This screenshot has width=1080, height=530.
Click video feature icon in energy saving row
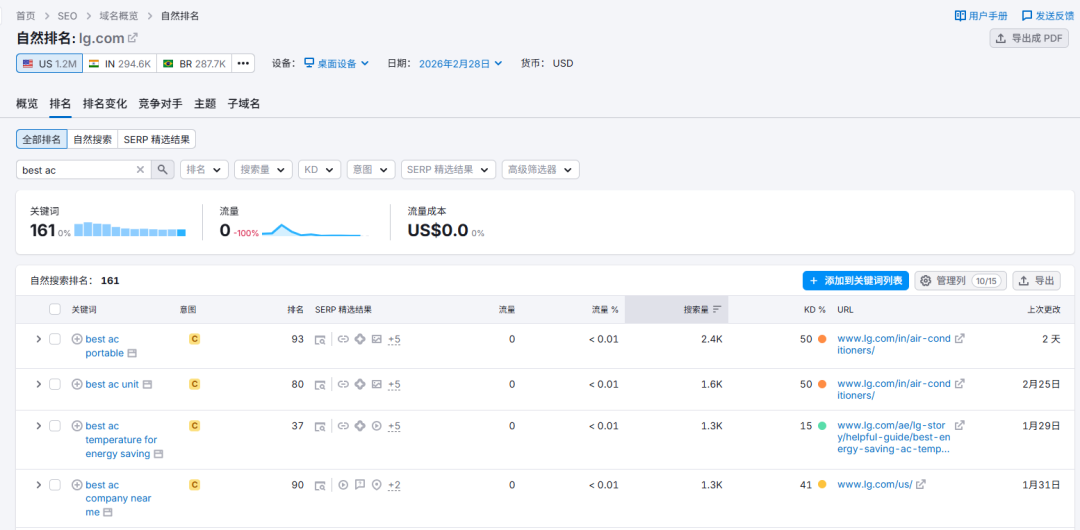click(376, 426)
